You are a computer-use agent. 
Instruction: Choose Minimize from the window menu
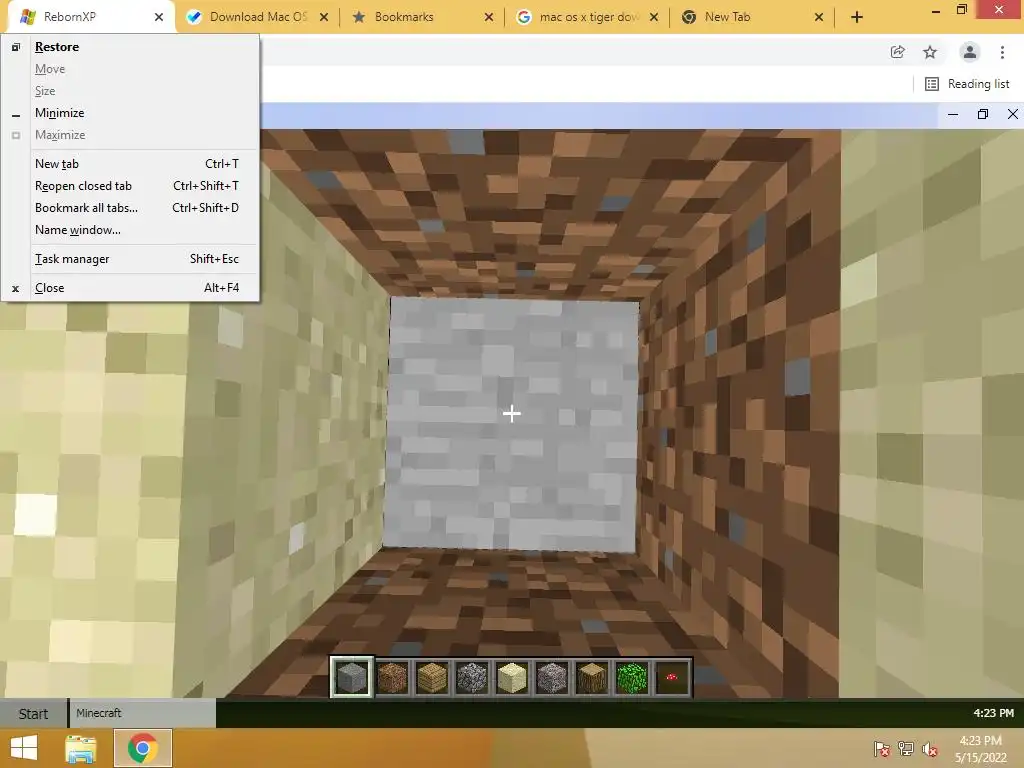(x=130, y=113)
